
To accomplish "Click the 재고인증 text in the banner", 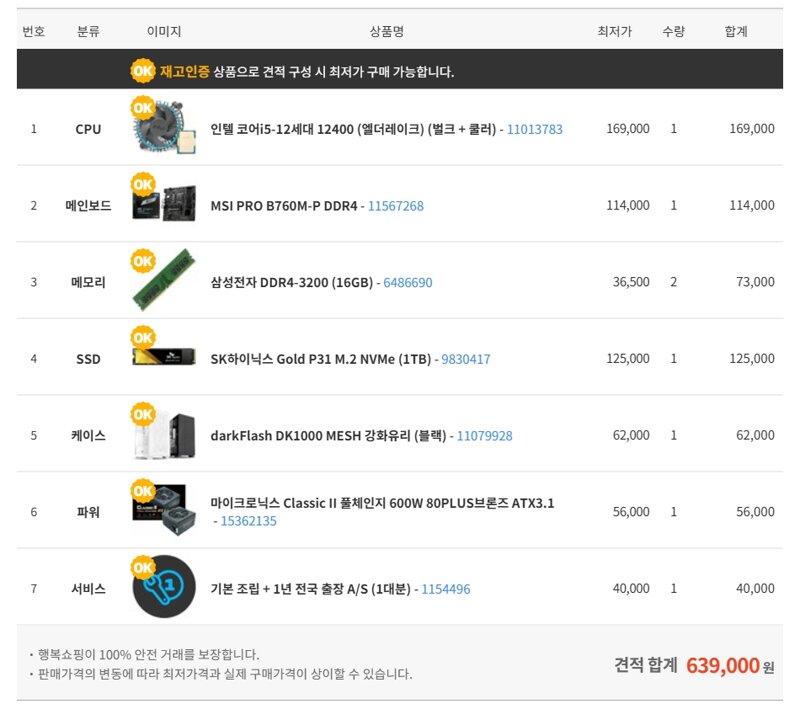I will [185, 71].
